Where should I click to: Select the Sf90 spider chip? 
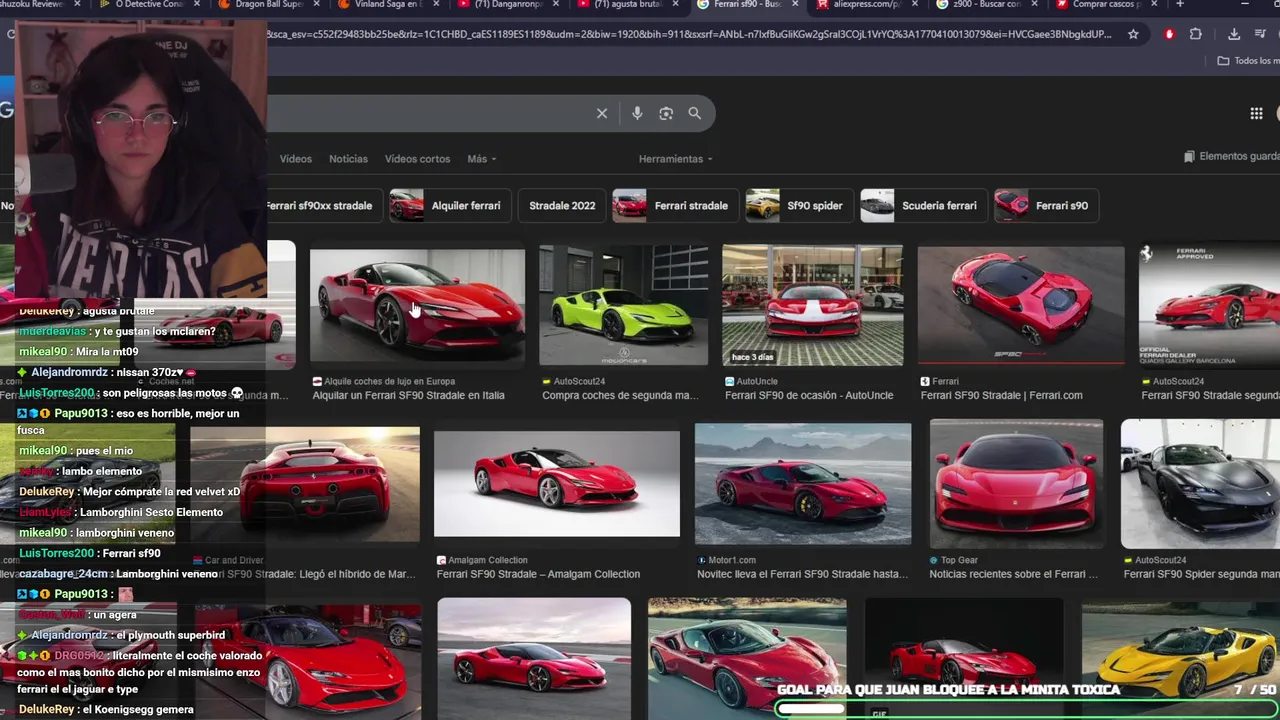tap(798, 206)
